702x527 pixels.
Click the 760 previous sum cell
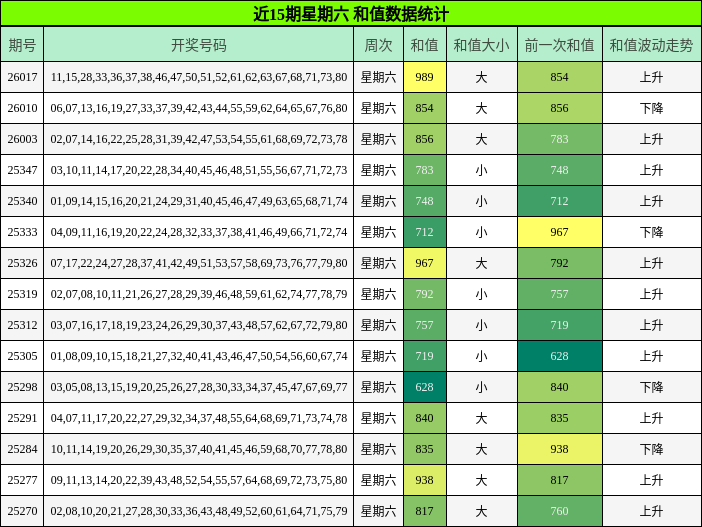560,511
